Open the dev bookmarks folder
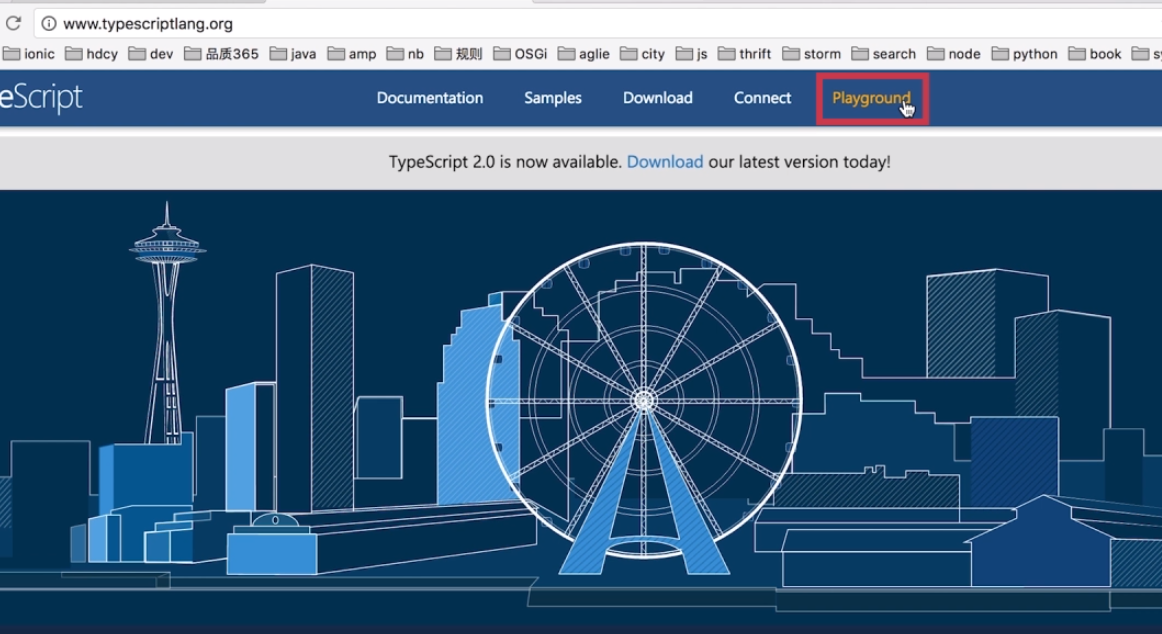1162x634 pixels. (151, 54)
